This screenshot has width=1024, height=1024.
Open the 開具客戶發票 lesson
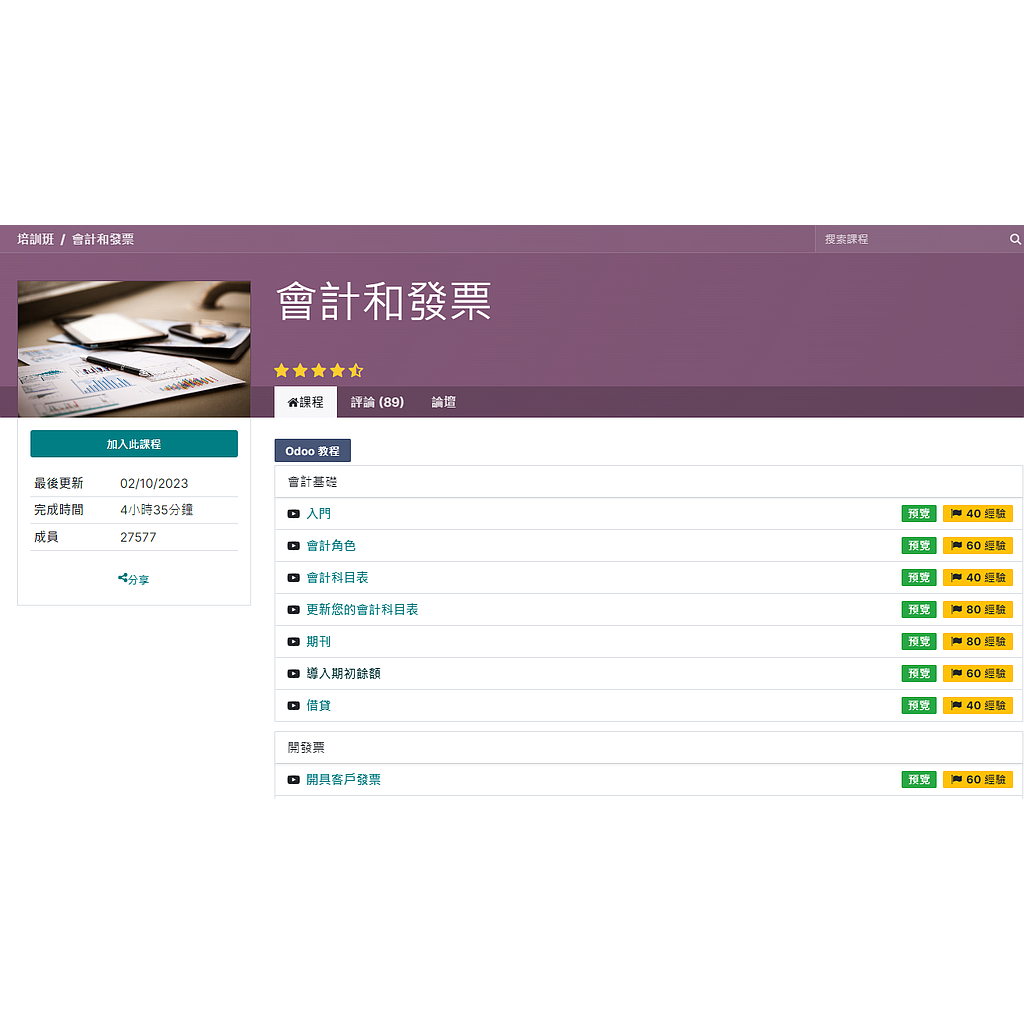(344, 780)
